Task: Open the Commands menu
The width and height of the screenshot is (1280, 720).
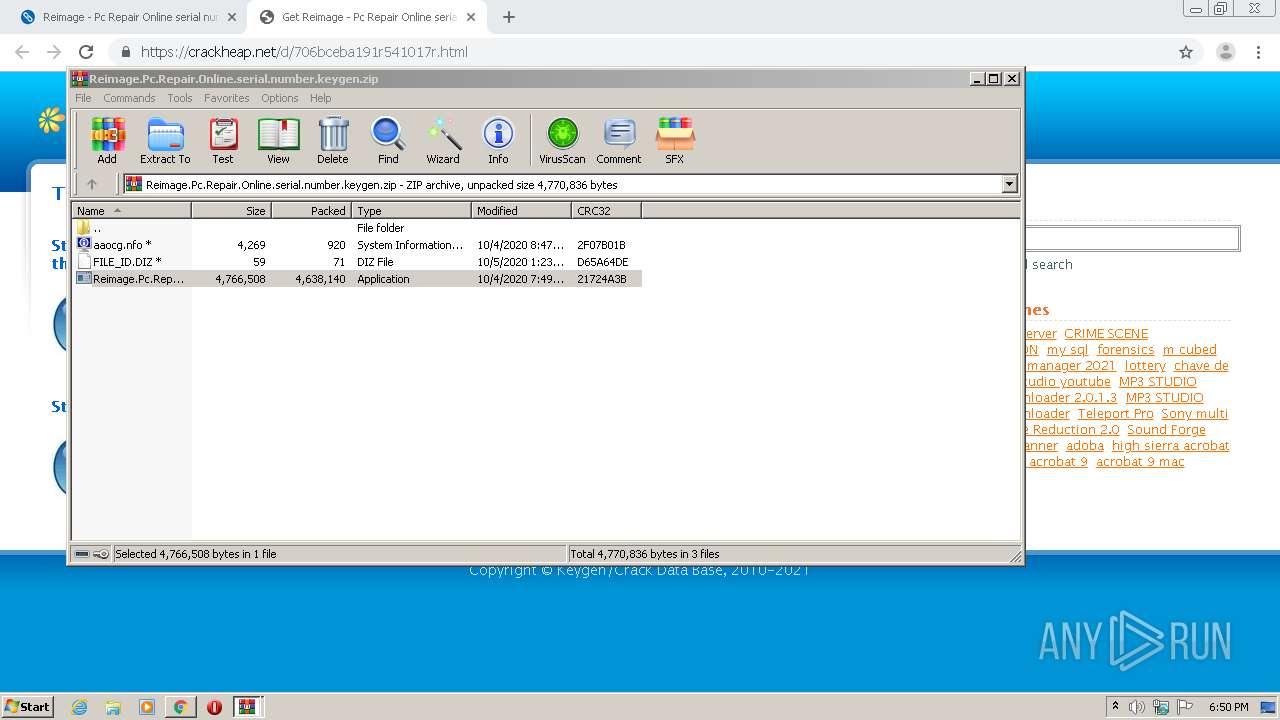Action: coord(129,98)
